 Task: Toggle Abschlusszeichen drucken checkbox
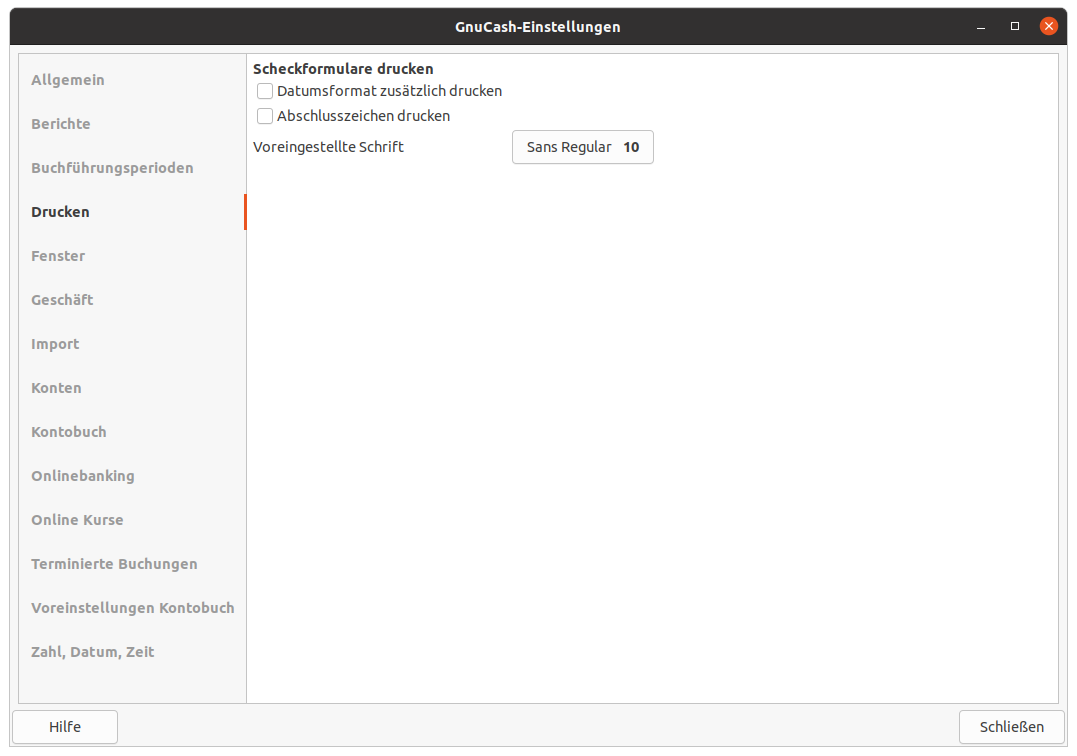point(265,116)
